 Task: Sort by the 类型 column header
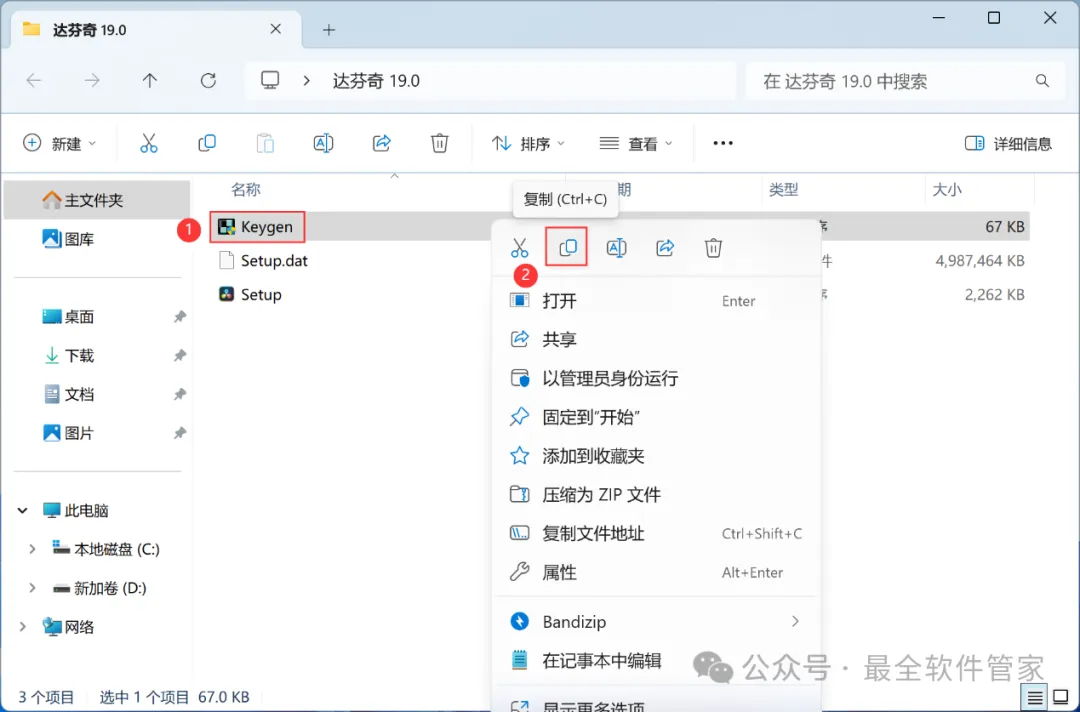pos(784,189)
